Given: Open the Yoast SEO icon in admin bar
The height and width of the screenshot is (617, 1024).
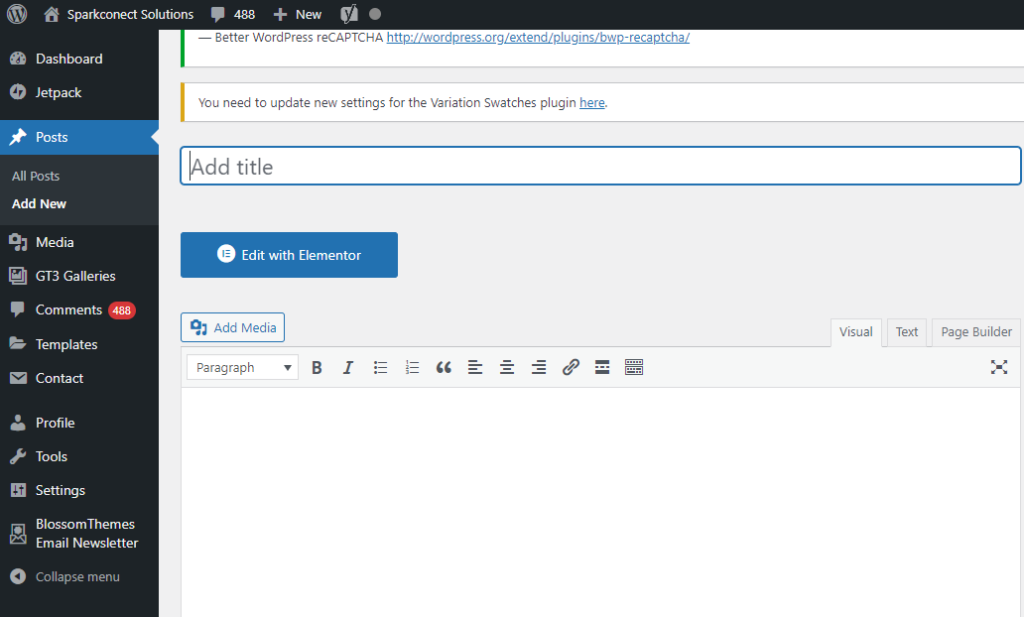Looking at the screenshot, I should (x=349, y=14).
